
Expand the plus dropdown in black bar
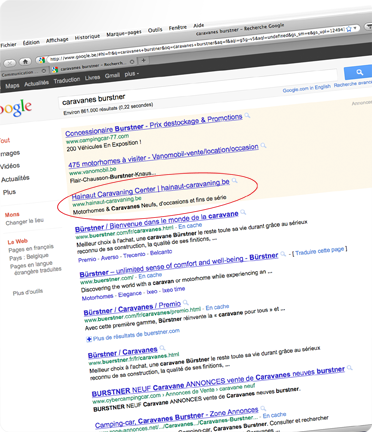pyautogui.click(x=132, y=74)
